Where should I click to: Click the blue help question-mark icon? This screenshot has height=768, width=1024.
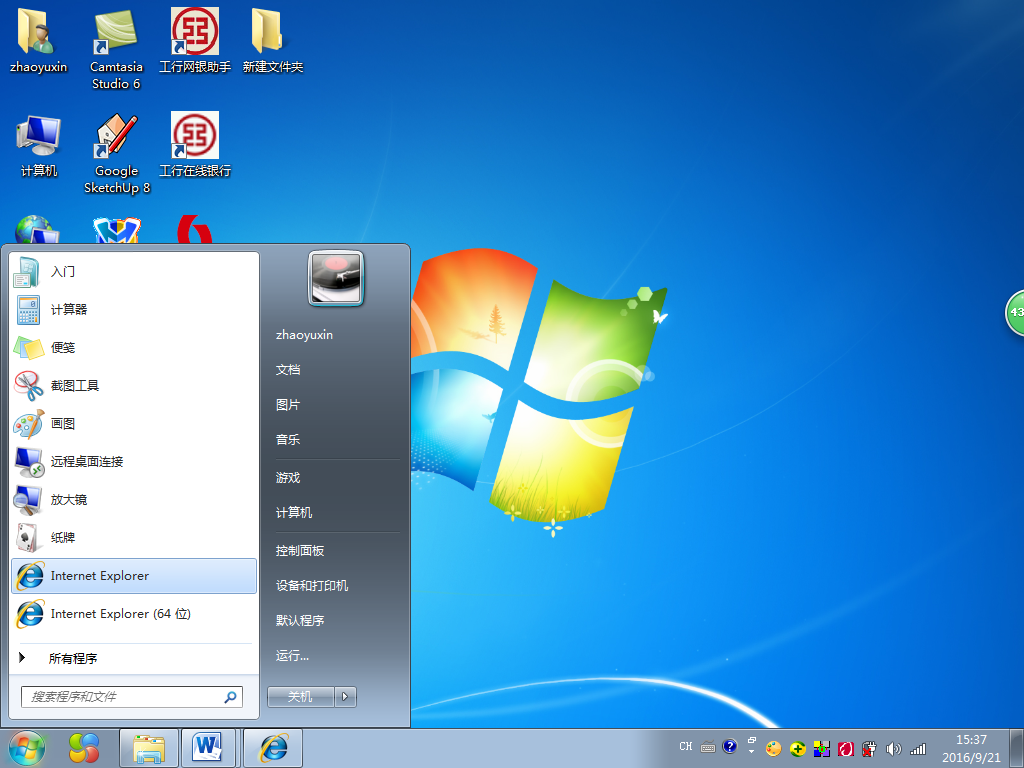729,746
